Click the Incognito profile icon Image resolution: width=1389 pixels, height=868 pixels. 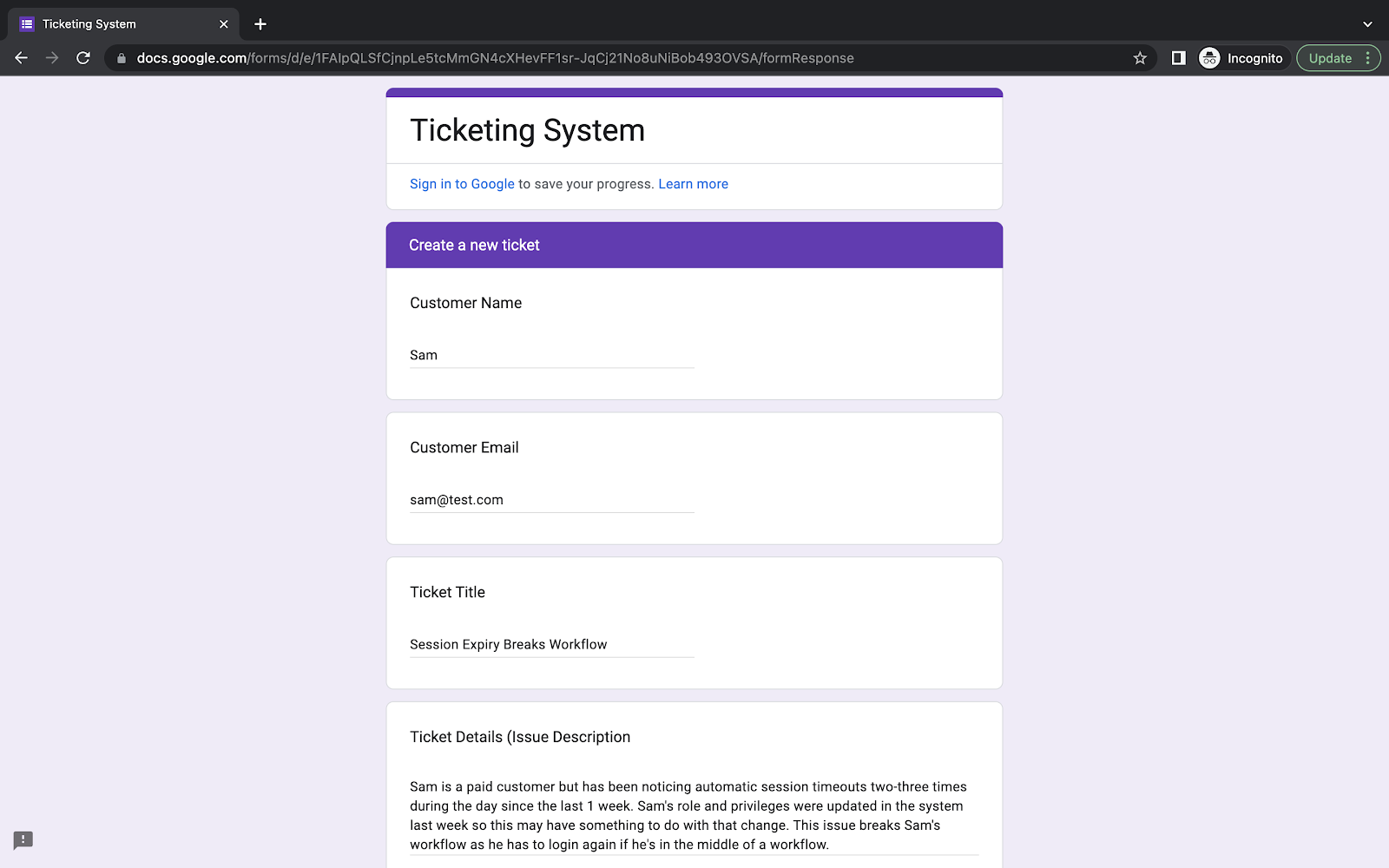click(x=1241, y=58)
